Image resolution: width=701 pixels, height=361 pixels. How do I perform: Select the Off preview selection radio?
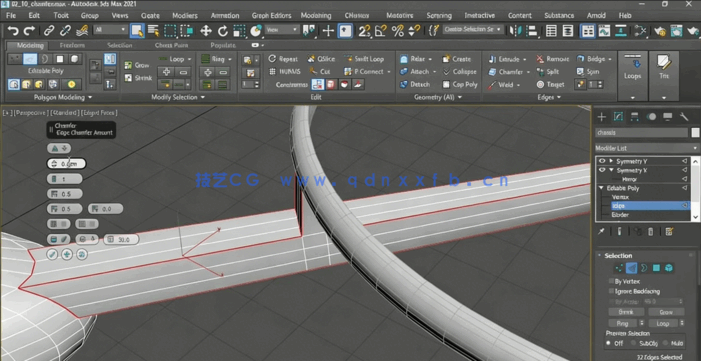(608, 343)
